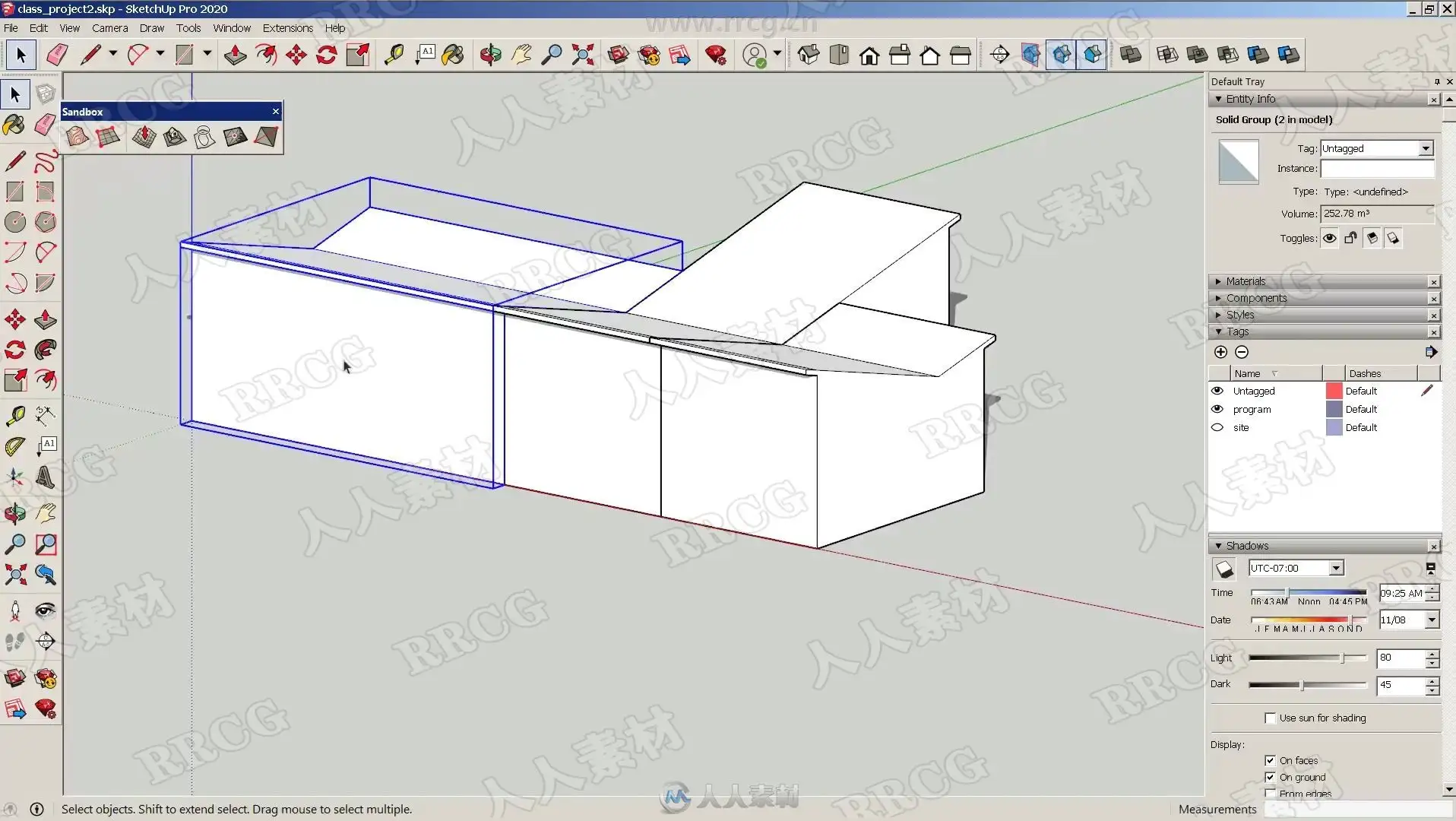Click the Measurements input box
The width and height of the screenshot is (1456, 821).
click(1358, 810)
